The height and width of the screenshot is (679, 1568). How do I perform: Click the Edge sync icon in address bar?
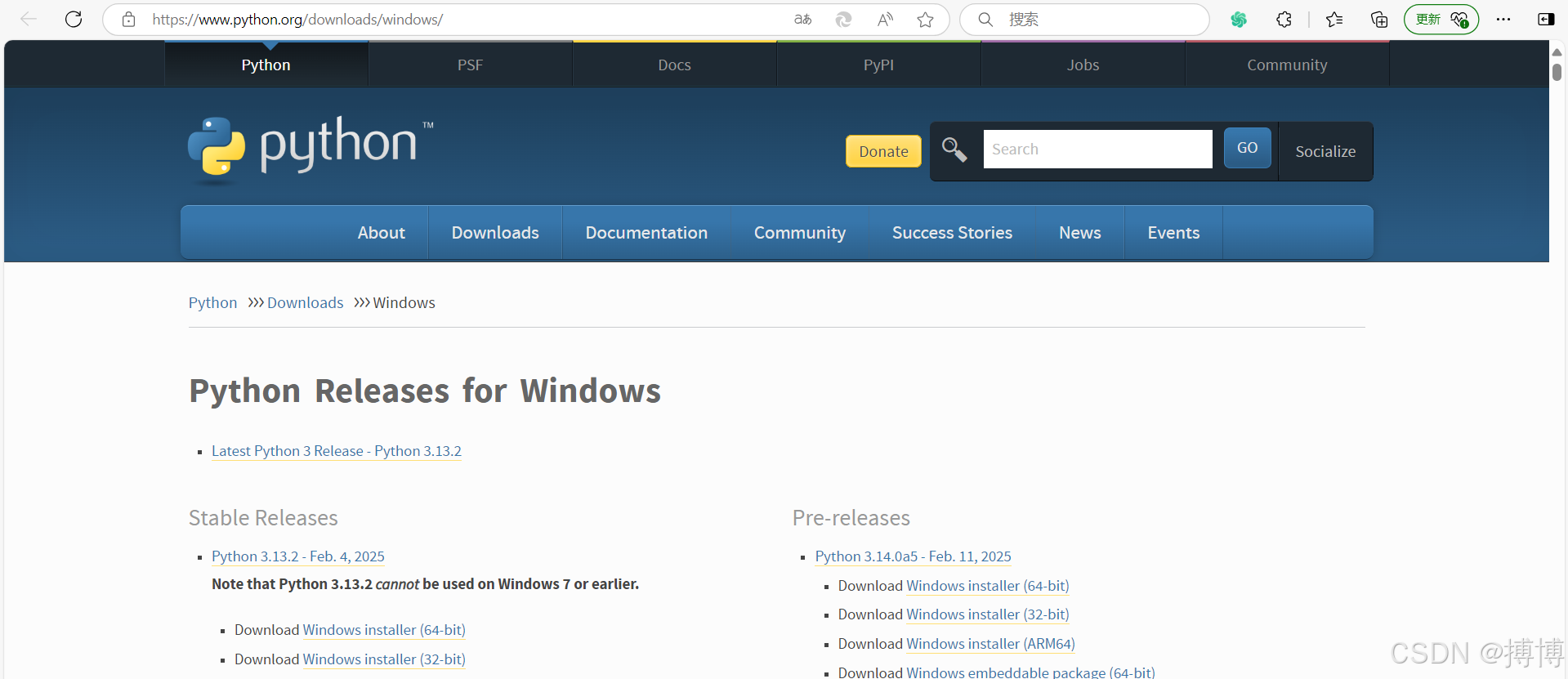pos(843,20)
